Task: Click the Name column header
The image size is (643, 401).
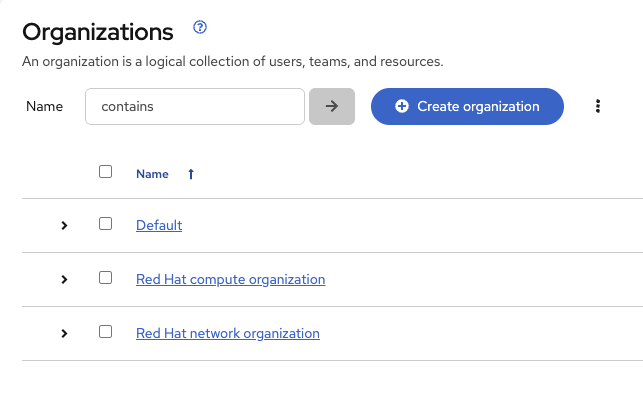Action: 152,174
